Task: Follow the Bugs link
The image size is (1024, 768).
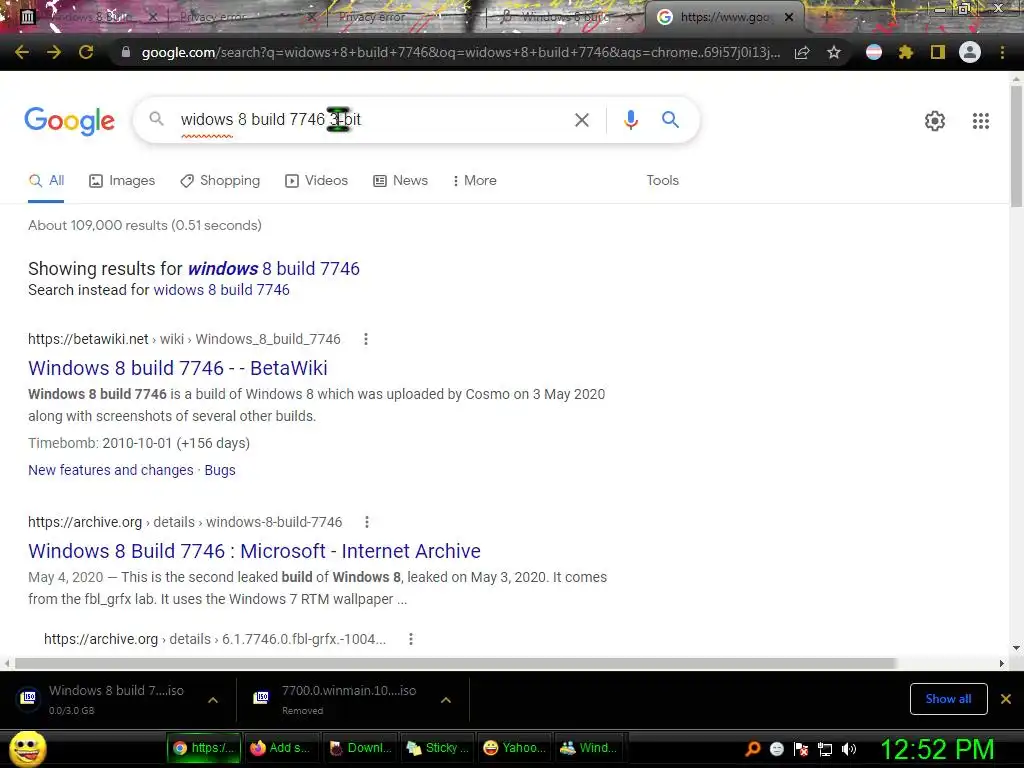Action: [220, 470]
